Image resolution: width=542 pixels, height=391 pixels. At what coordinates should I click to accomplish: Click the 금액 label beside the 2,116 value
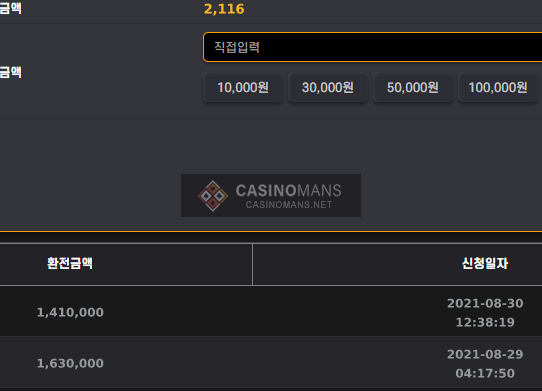(x=11, y=8)
